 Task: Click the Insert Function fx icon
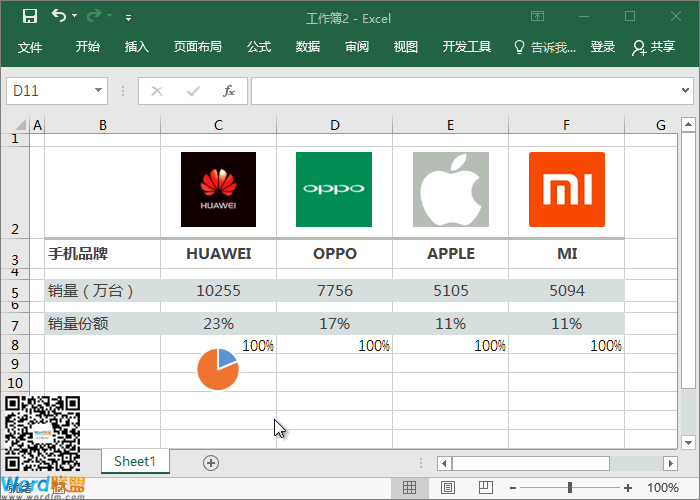coord(229,91)
